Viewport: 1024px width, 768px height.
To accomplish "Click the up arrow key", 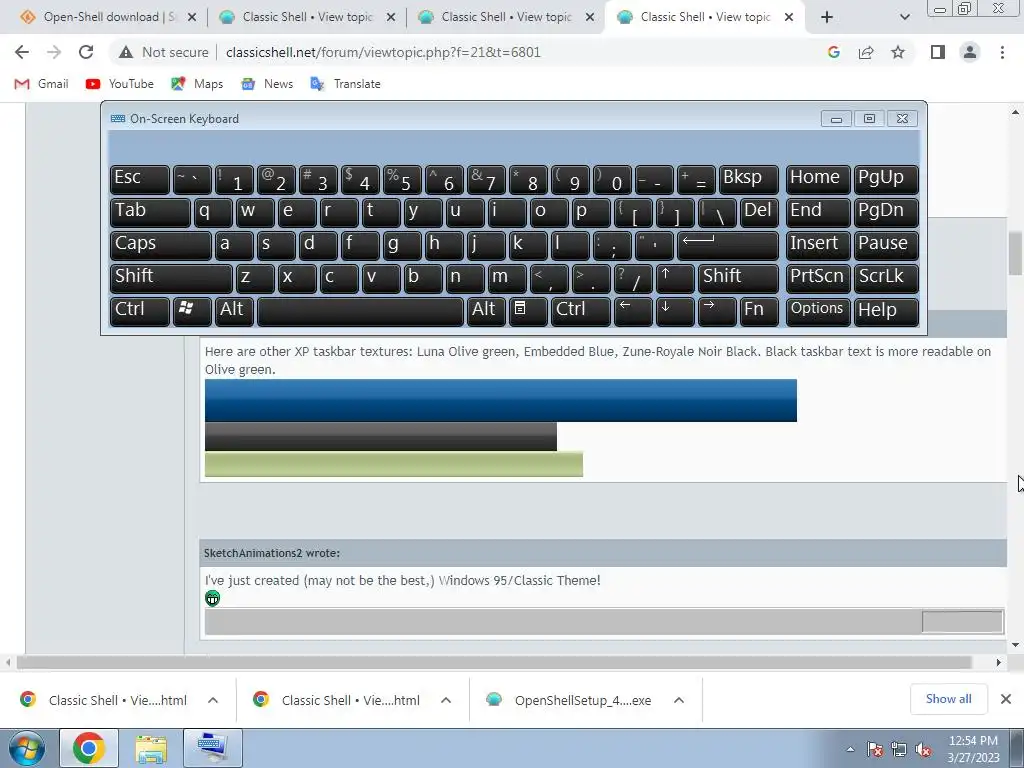I will tap(675, 278).
